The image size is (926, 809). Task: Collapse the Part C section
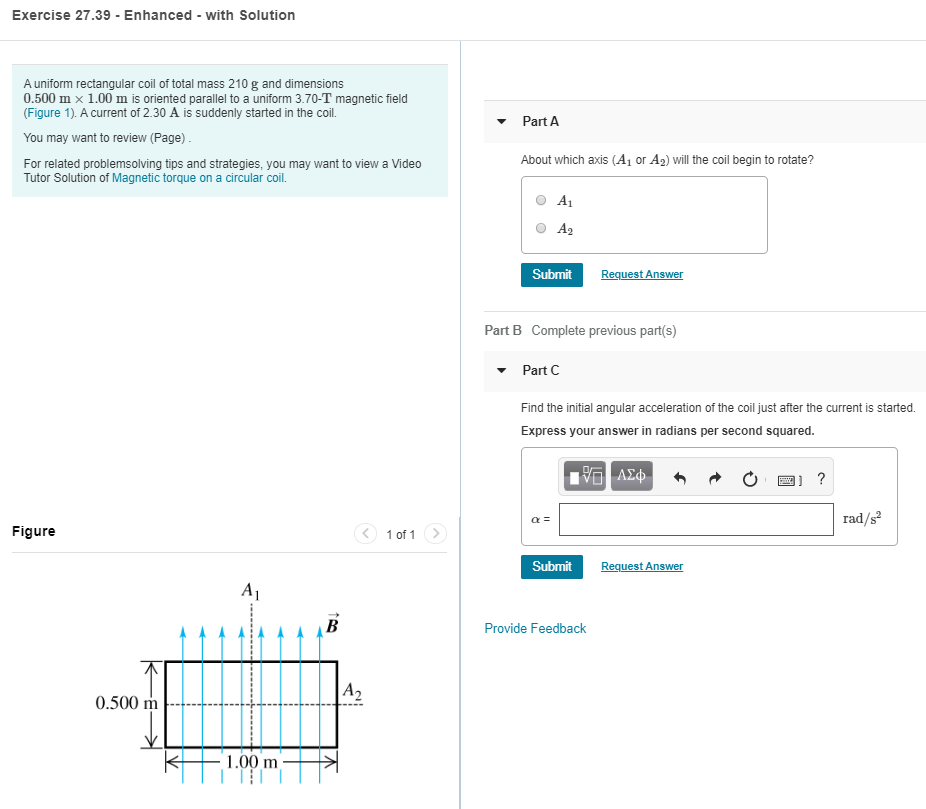click(501, 370)
